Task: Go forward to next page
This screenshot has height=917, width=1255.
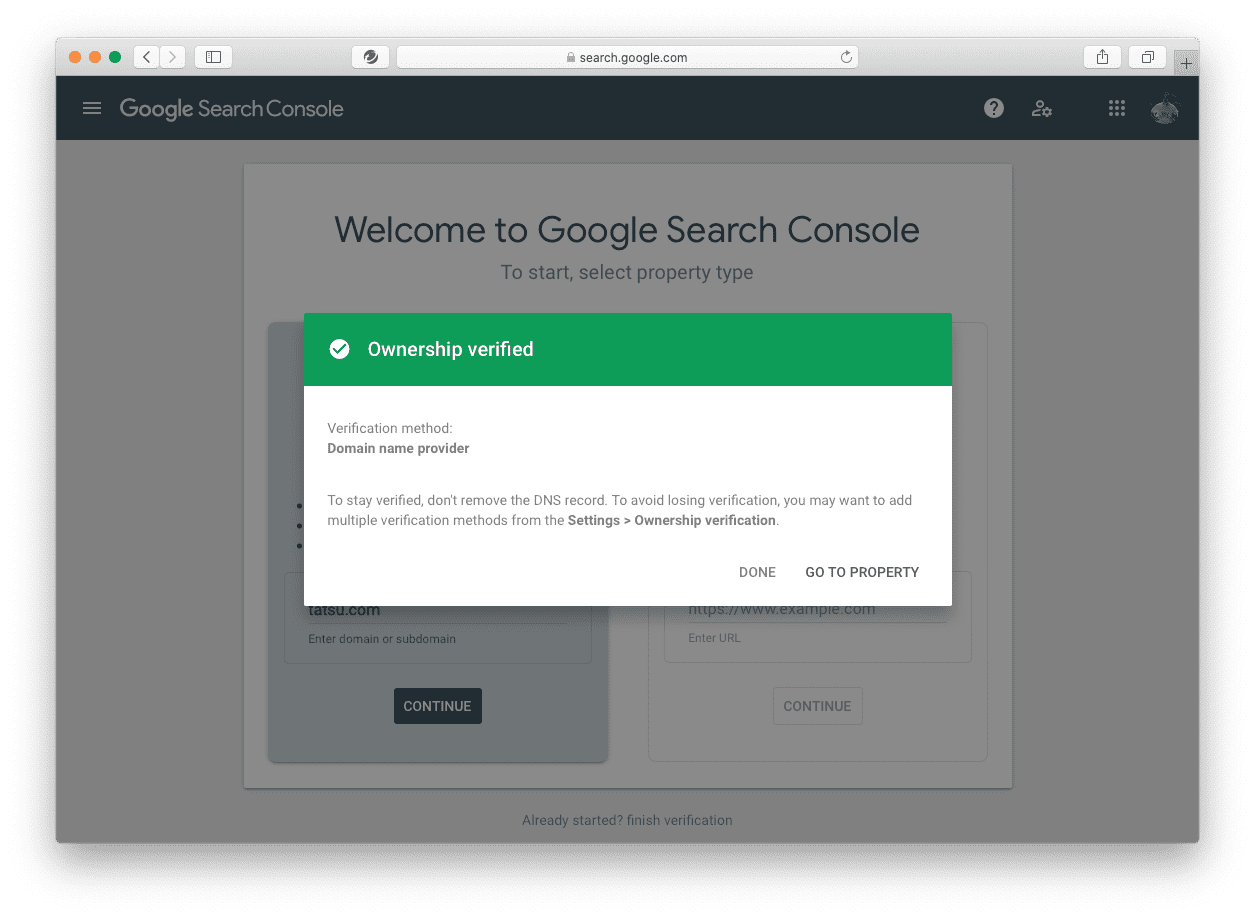Action: [x=172, y=57]
